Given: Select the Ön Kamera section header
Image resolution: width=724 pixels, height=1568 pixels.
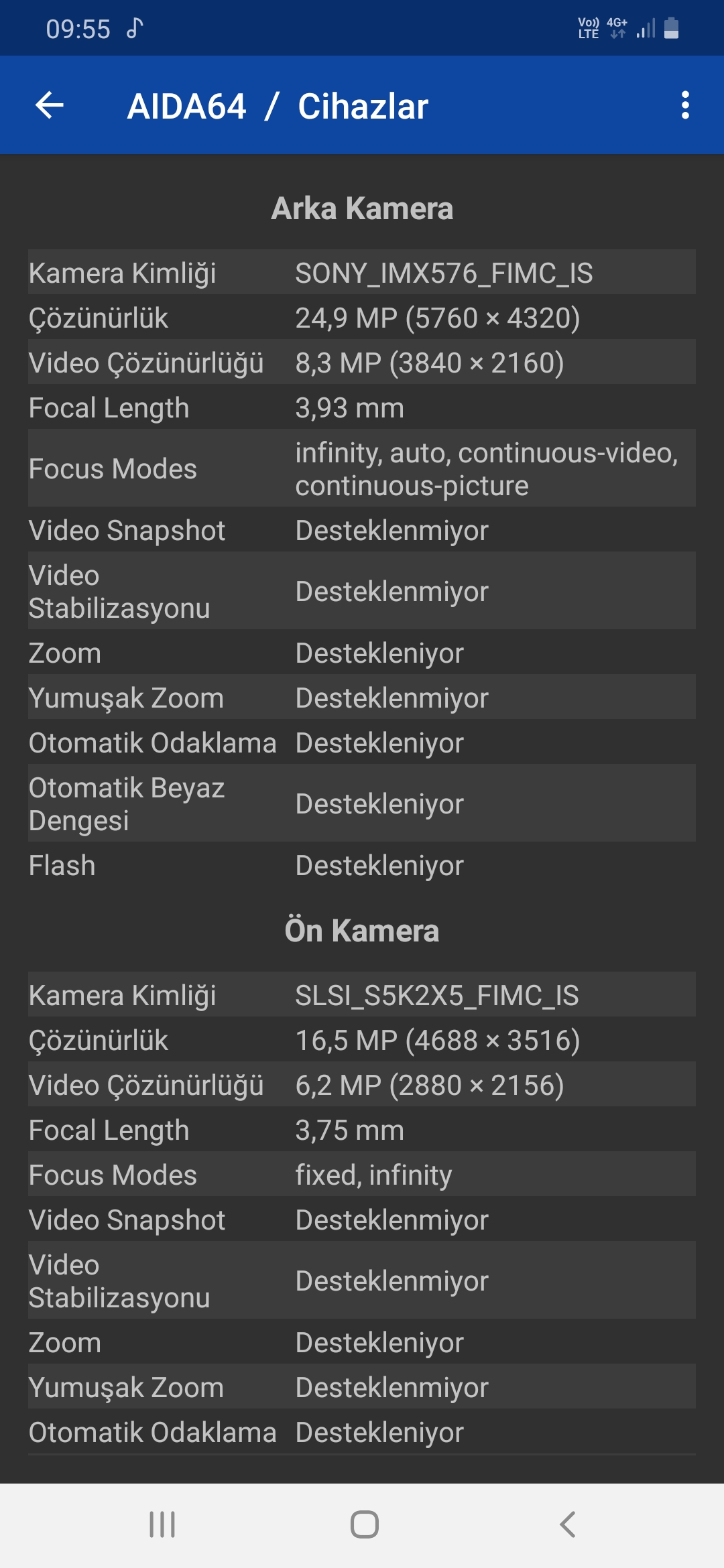Looking at the screenshot, I should pyautogui.click(x=362, y=931).
